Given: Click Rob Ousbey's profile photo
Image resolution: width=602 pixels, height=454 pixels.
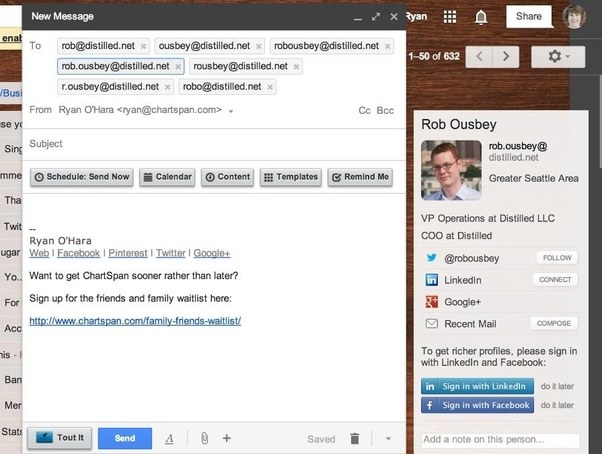Looking at the screenshot, I should tap(451, 170).
